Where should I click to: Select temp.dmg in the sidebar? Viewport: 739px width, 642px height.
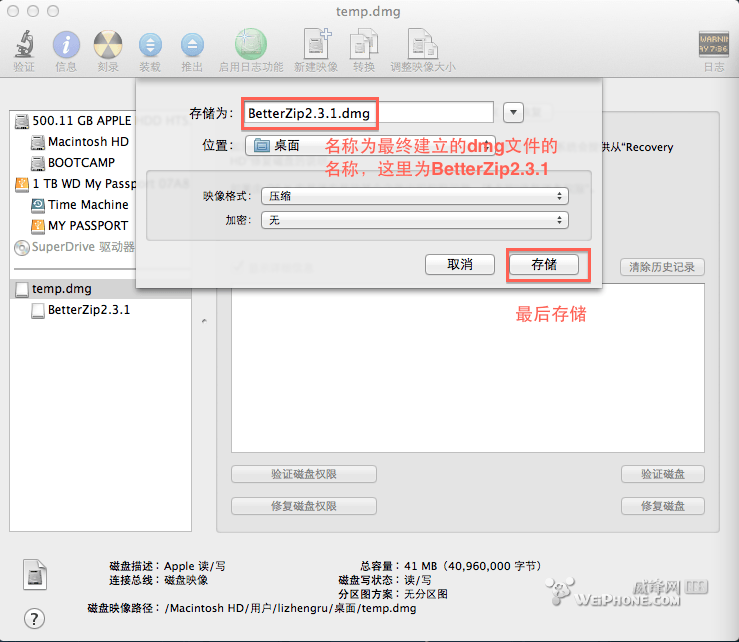(x=100, y=289)
